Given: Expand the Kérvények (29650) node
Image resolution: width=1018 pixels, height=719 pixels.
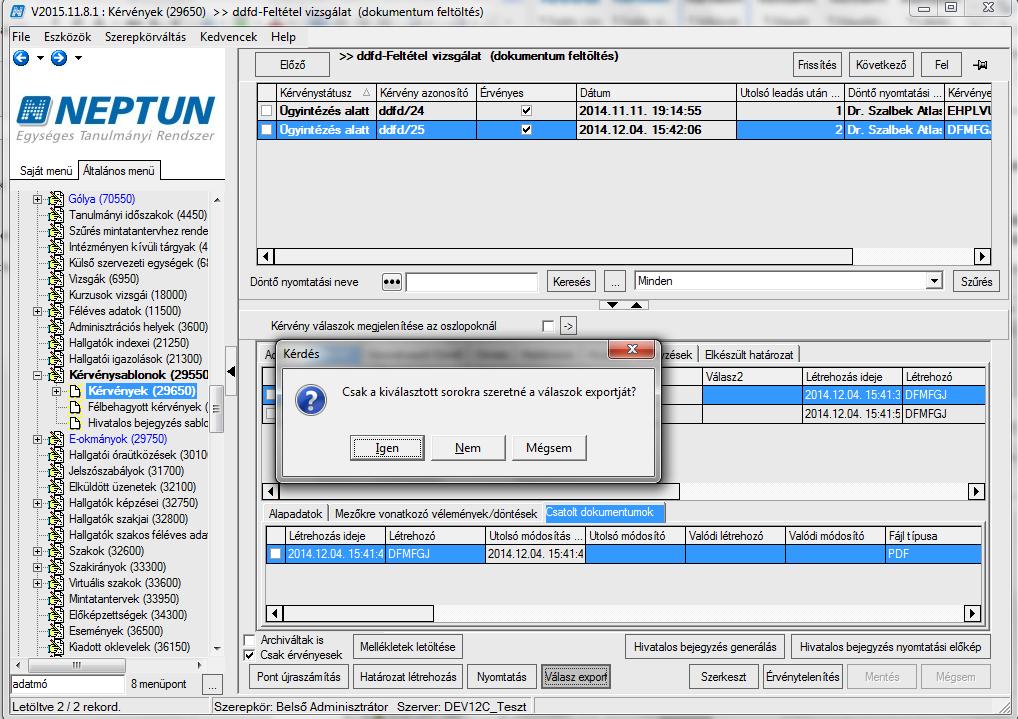Looking at the screenshot, I should (x=56, y=391).
